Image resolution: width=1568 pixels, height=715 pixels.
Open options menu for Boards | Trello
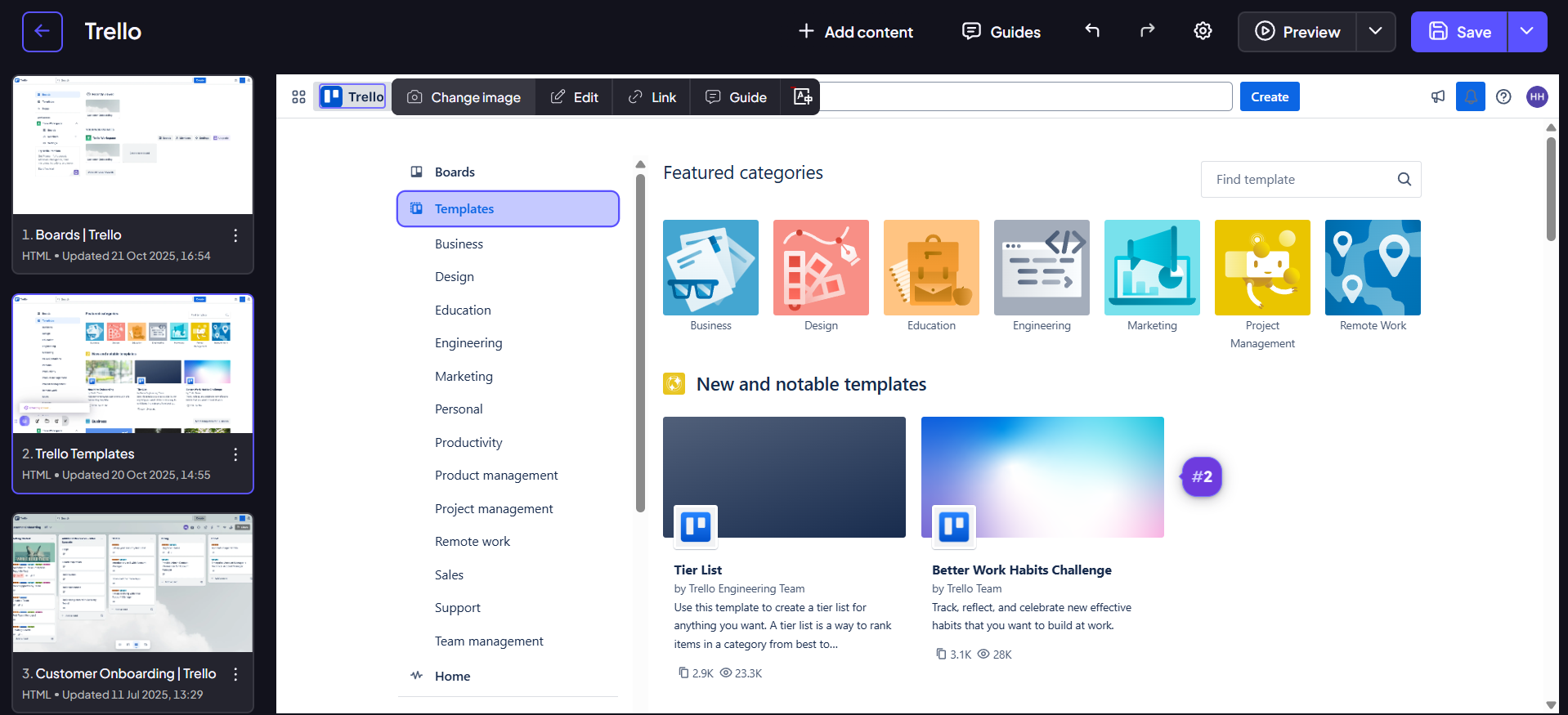[235, 235]
